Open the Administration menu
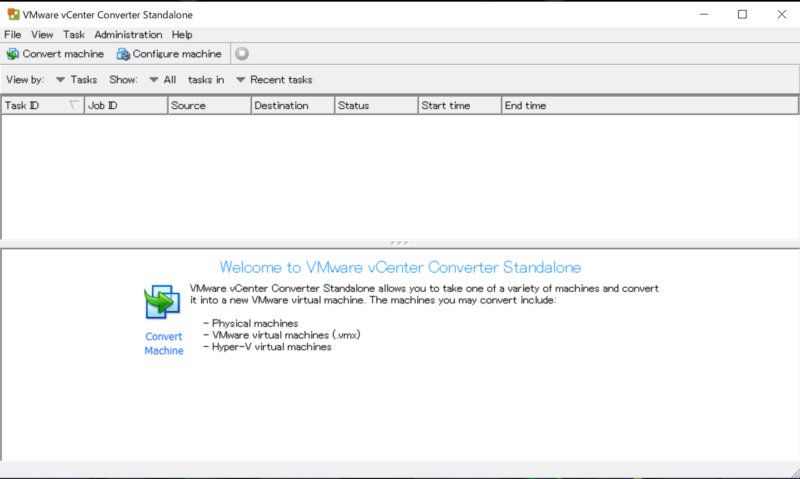This screenshot has height=479, width=800. pyautogui.click(x=128, y=35)
